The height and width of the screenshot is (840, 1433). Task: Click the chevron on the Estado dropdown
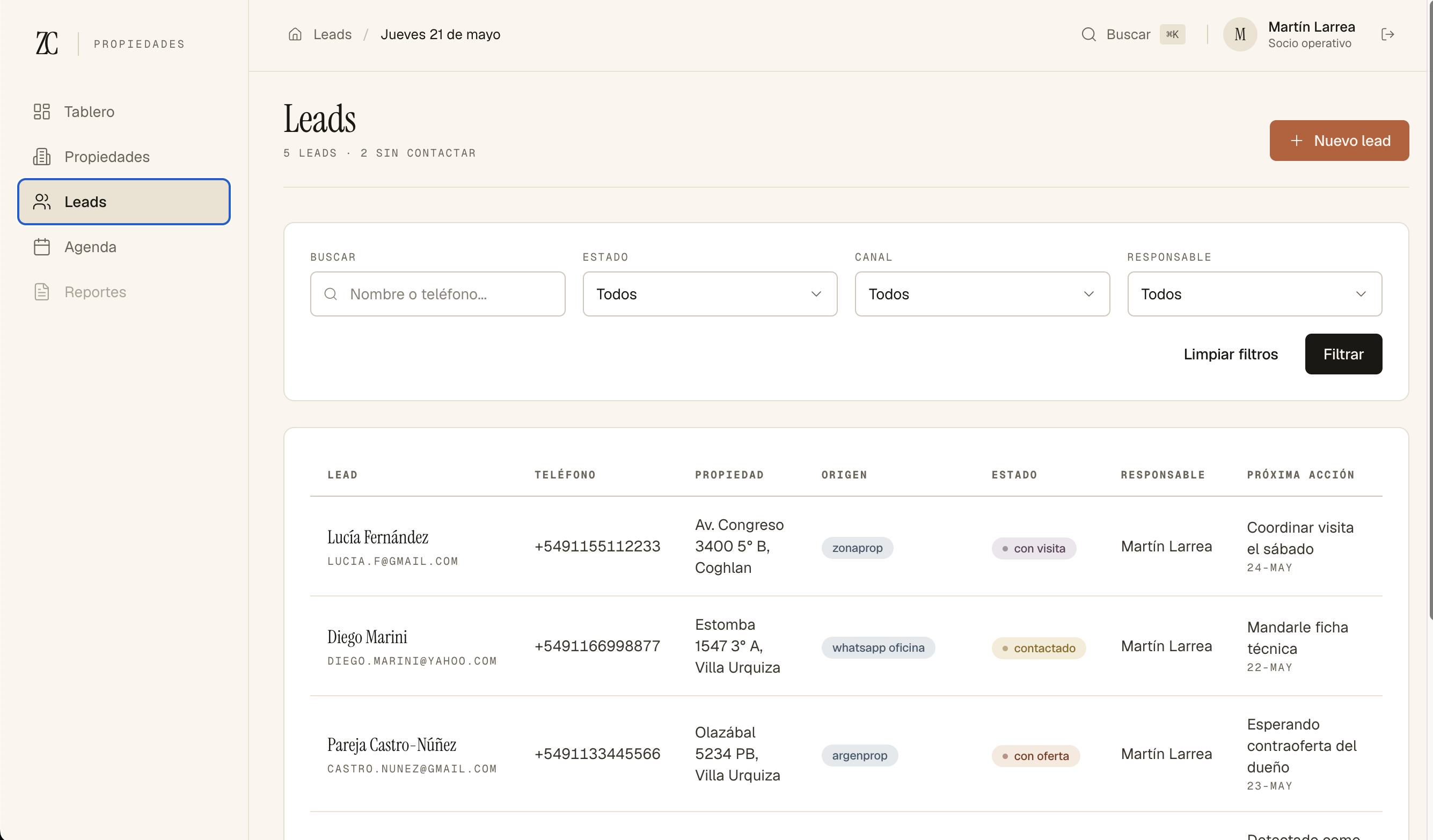coord(816,294)
